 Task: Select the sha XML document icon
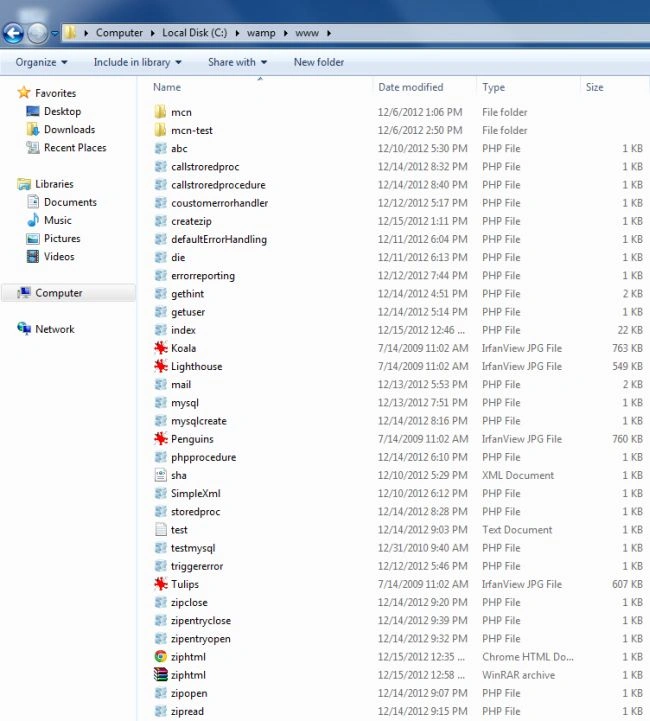(160, 475)
